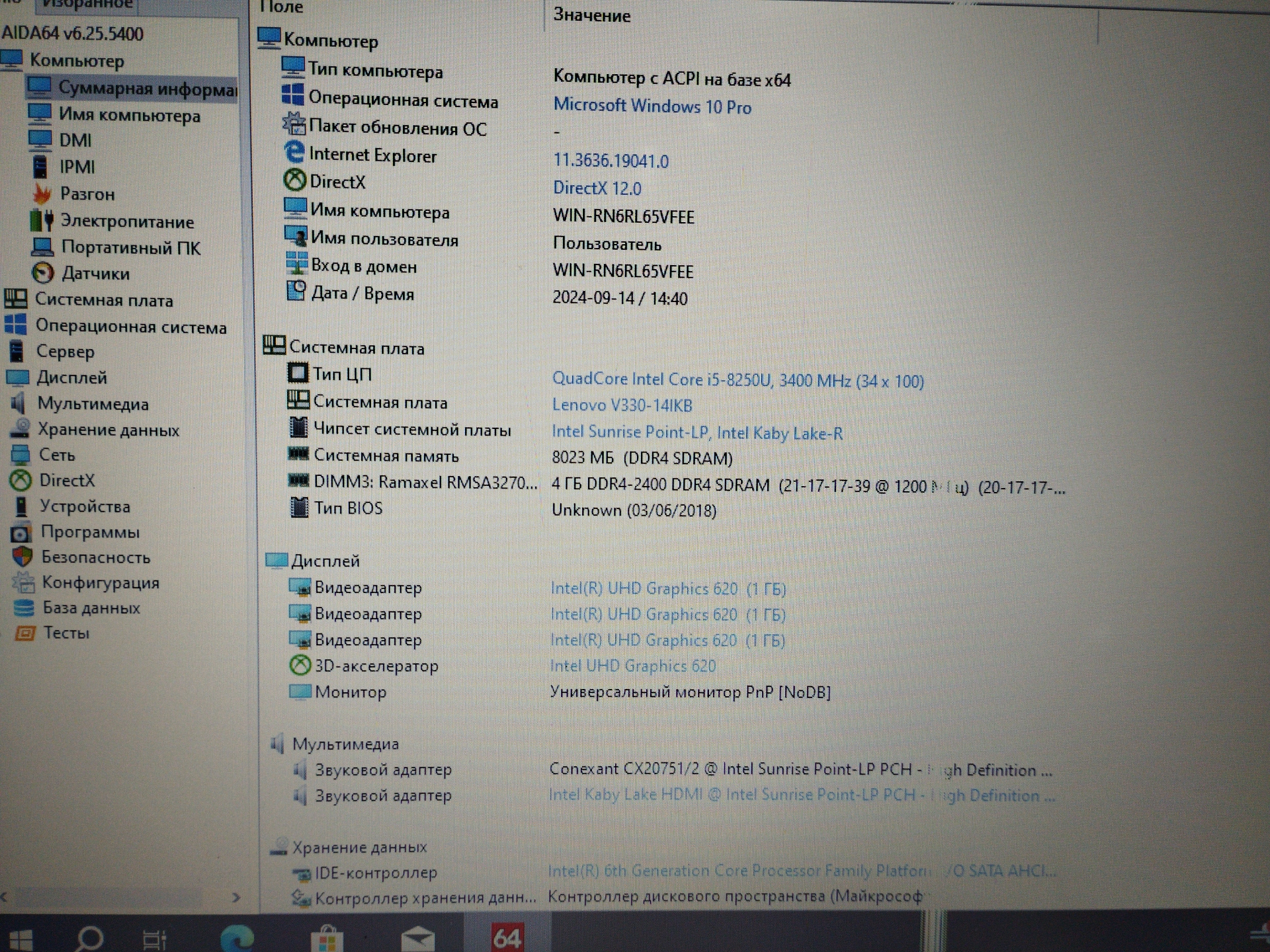Select the Контроллер хранения данных row
This screenshot has width=1270, height=952.
pos(607,897)
